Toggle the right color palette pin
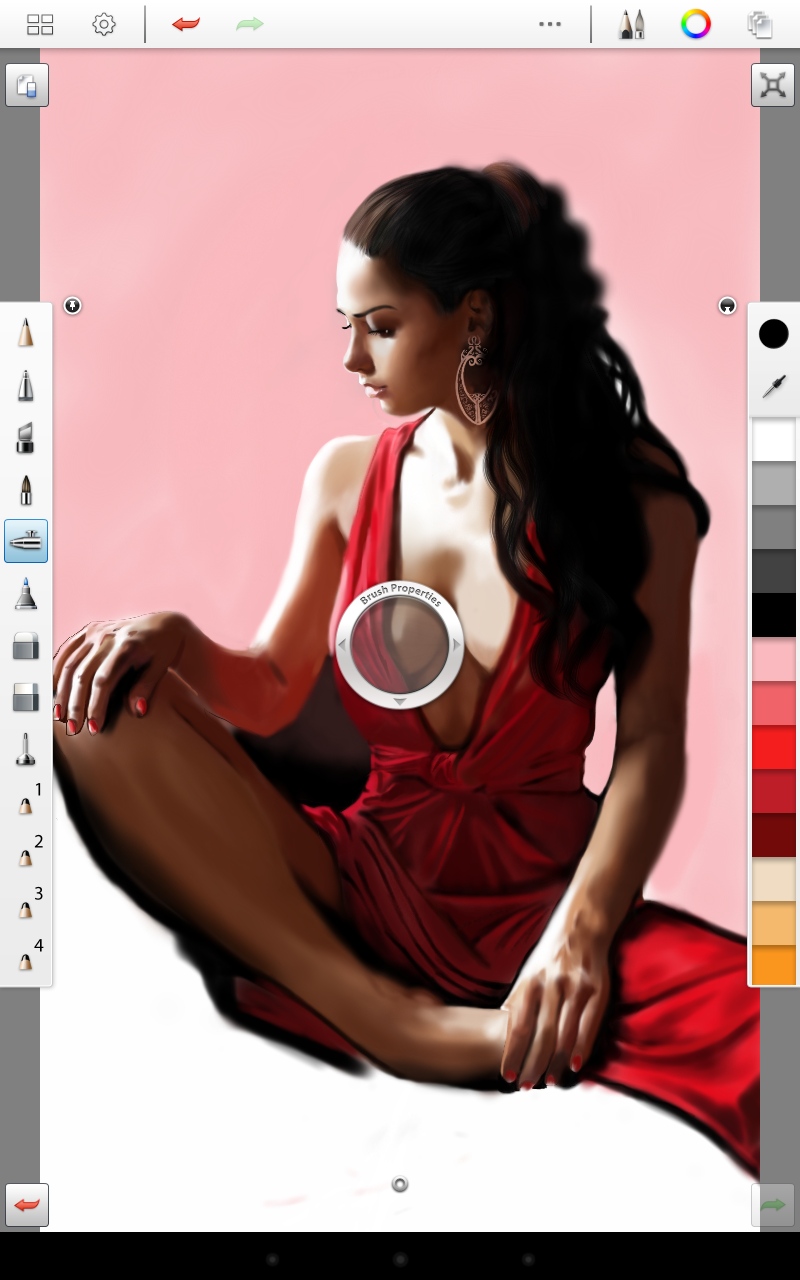The height and width of the screenshot is (1280, 800). pyautogui.click(x=728, y=305)
